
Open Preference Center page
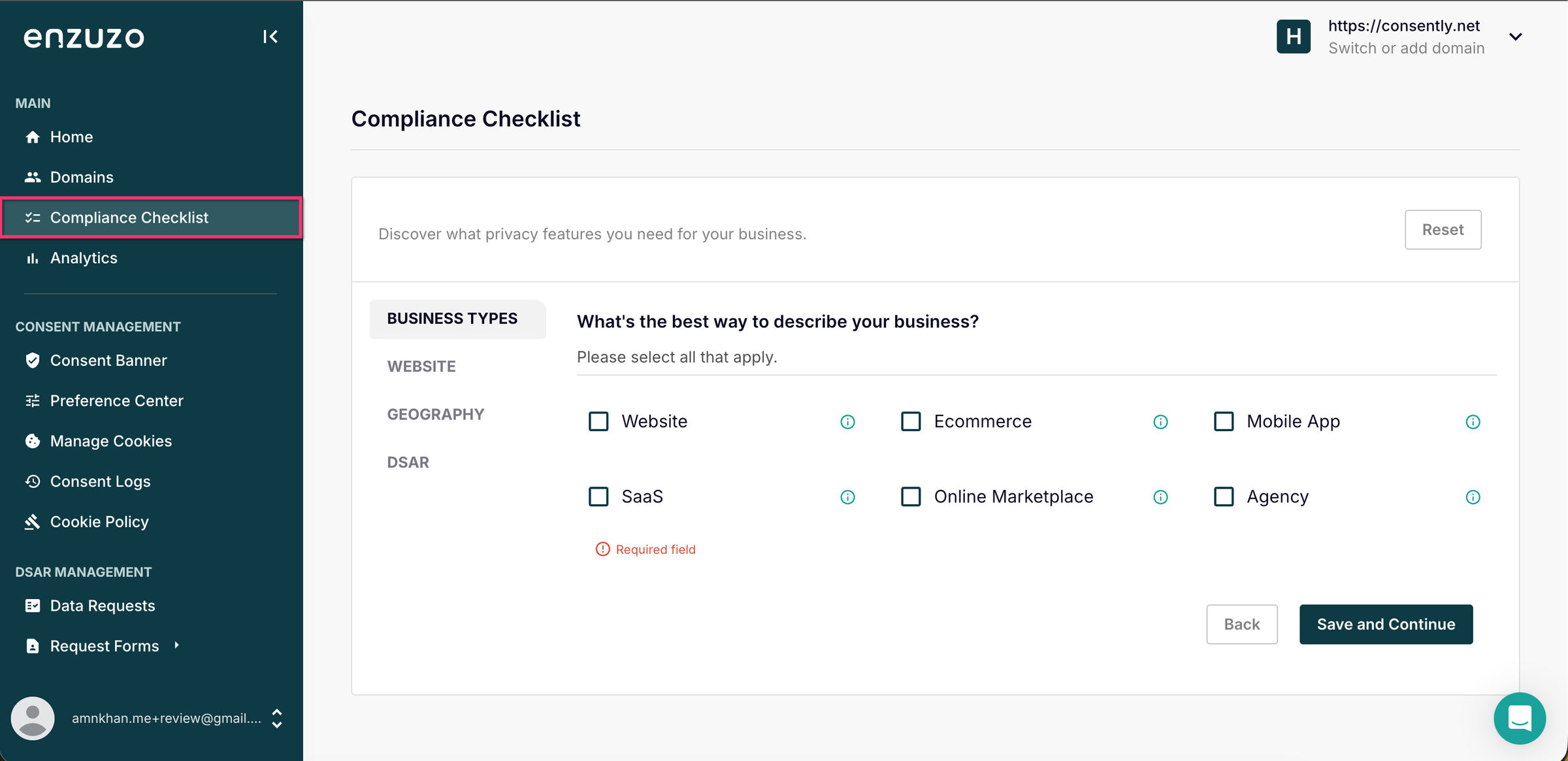coord(152,400)
